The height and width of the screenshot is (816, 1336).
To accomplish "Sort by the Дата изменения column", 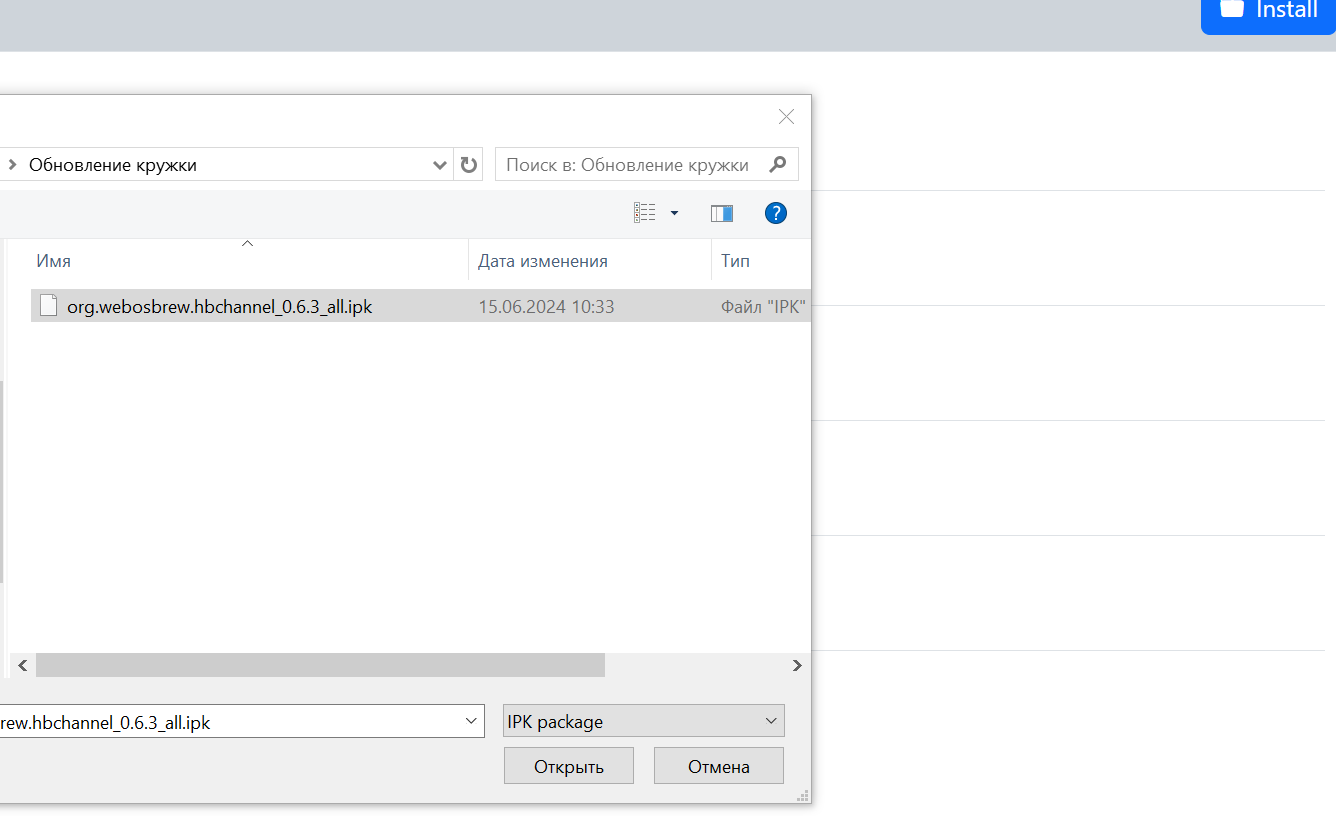I will coord(542,261).
